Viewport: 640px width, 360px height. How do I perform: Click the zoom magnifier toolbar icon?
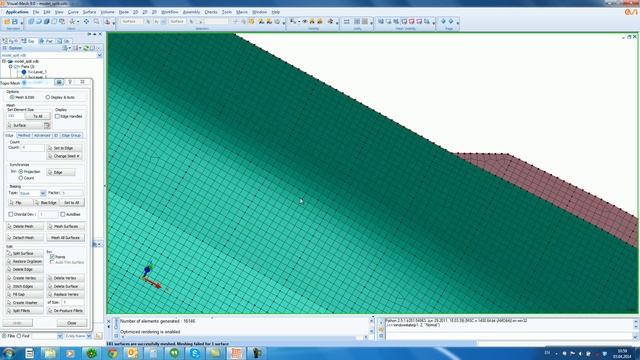pyautogui.click(x=97, y=21)
